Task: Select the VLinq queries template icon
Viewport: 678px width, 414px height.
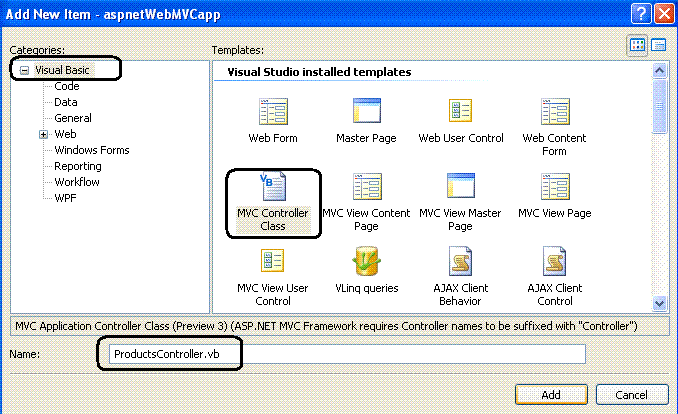Action: click(x=366, y=261)
